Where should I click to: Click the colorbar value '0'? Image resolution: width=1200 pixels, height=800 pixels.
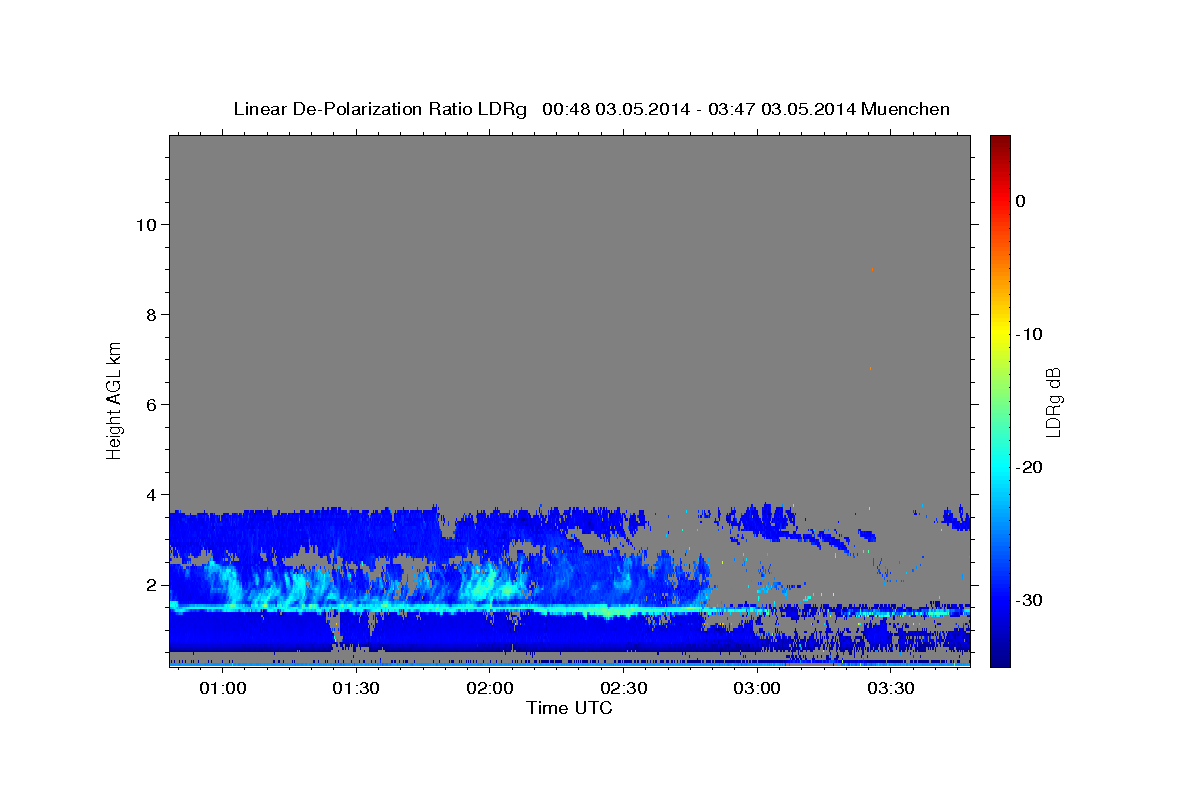pos(1021,201)
